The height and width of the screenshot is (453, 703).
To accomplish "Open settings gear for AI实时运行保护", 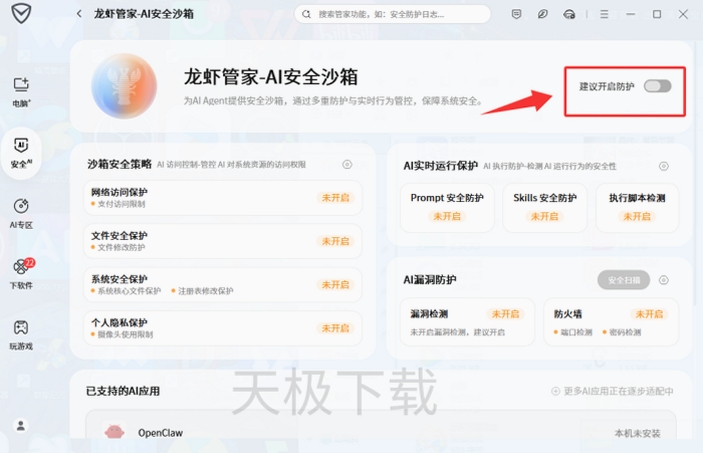I will 664,166.
